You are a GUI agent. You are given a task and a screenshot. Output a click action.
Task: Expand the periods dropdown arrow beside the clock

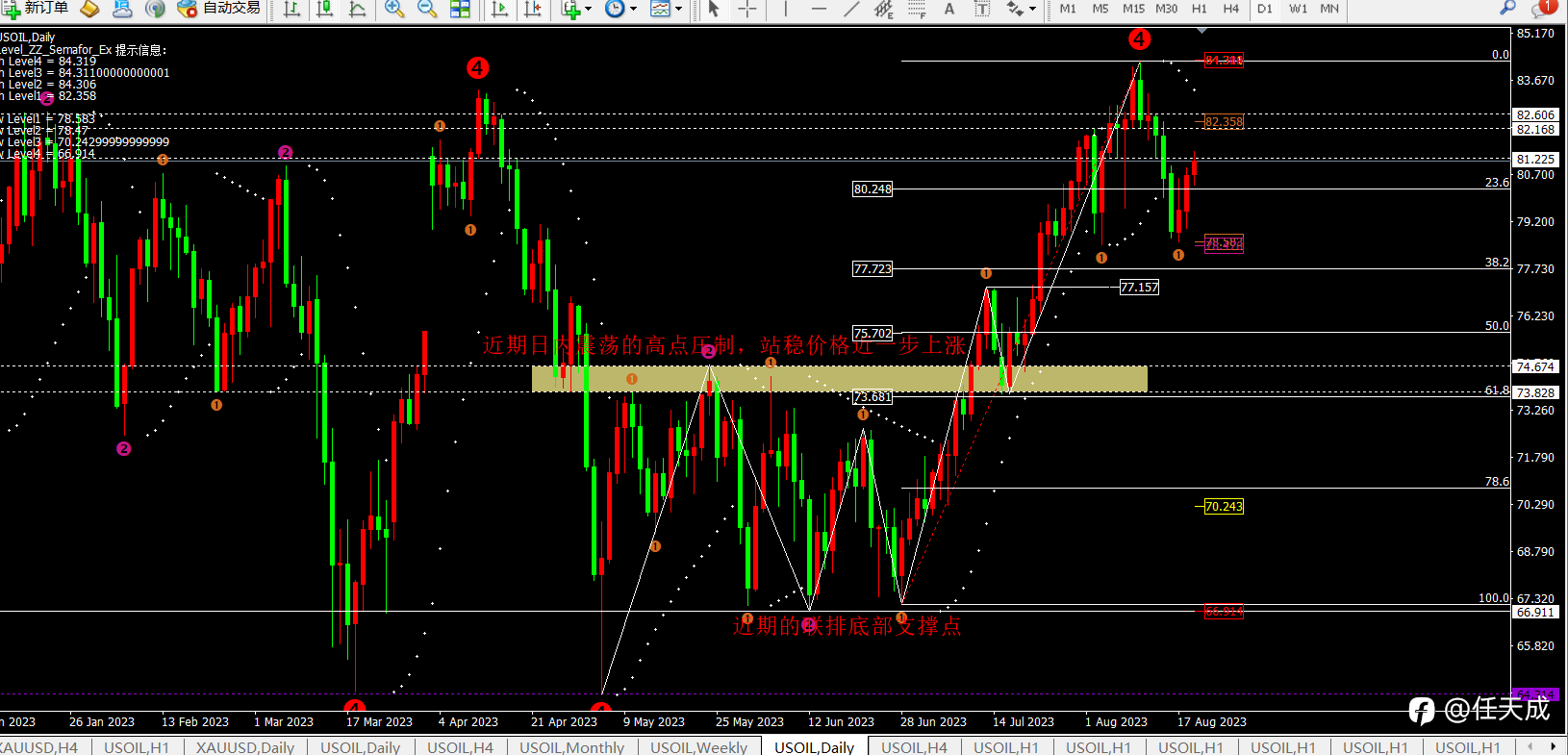[x=633, y=9]
